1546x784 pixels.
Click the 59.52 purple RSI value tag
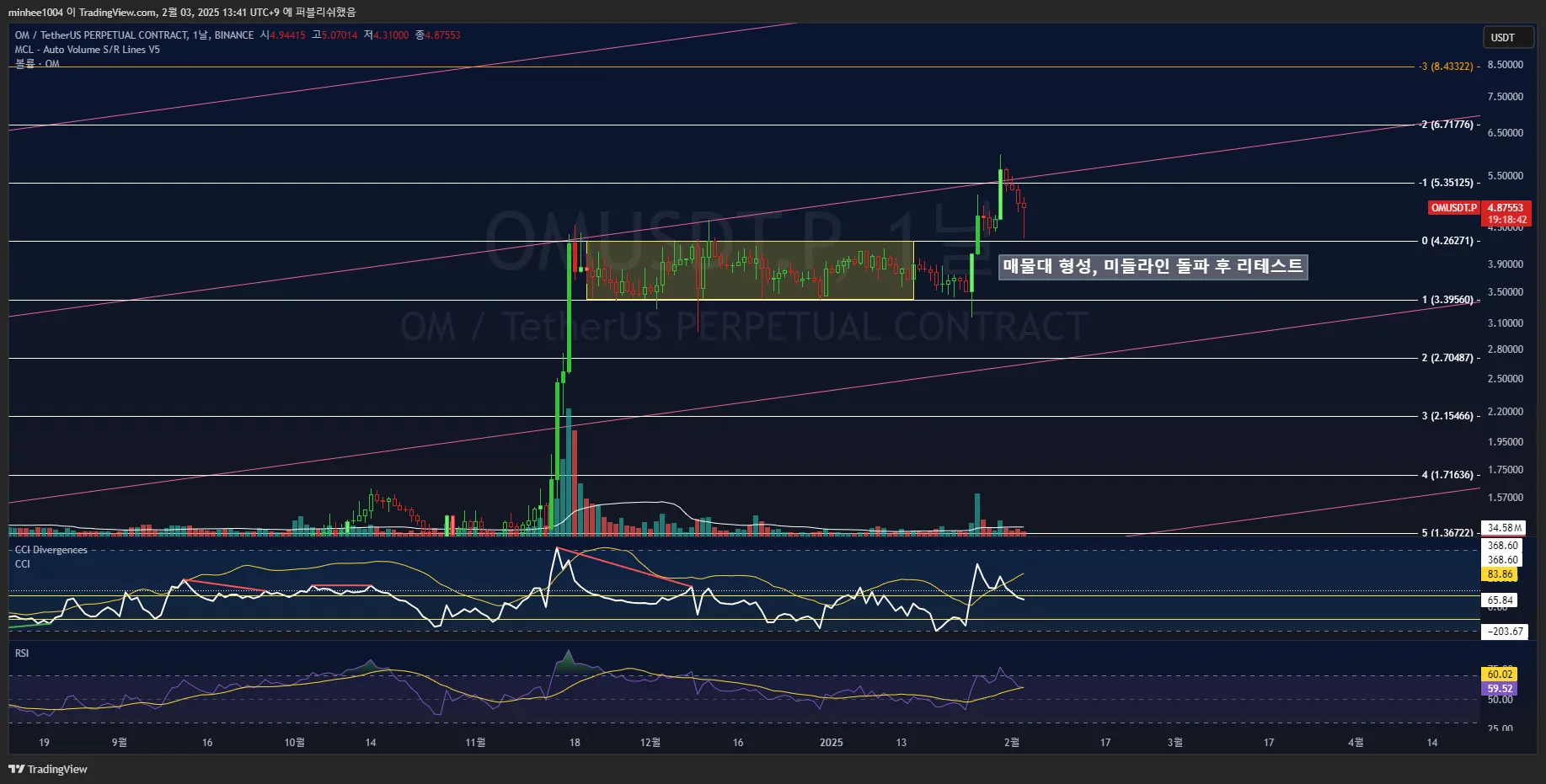(1500, 689)
